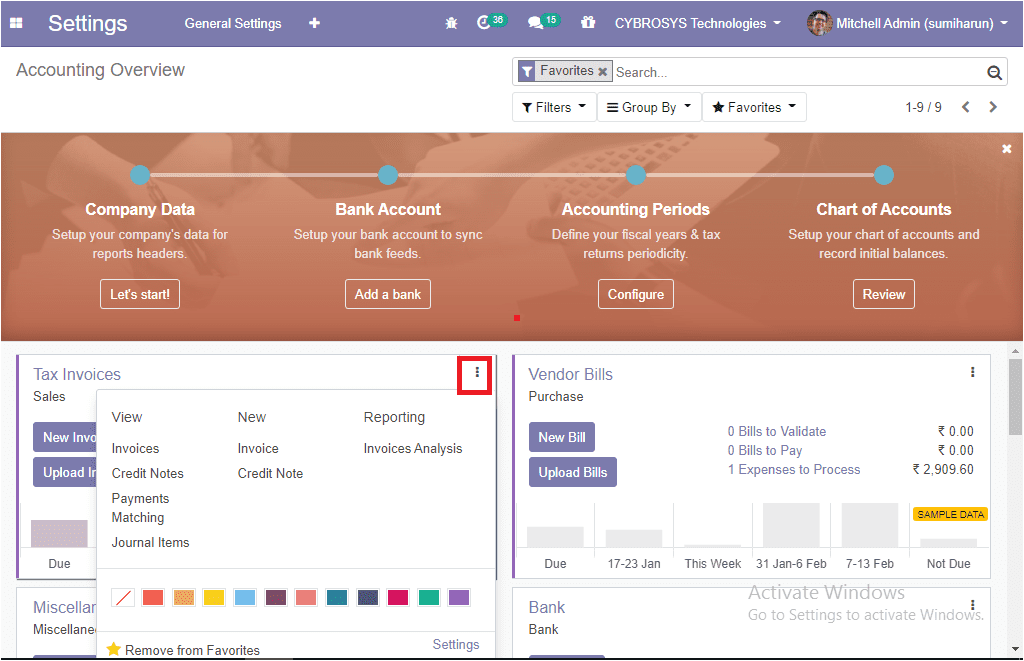Click Review chart of accounts button
This screenshot has height=661, width=1024.
pos(884,294)
